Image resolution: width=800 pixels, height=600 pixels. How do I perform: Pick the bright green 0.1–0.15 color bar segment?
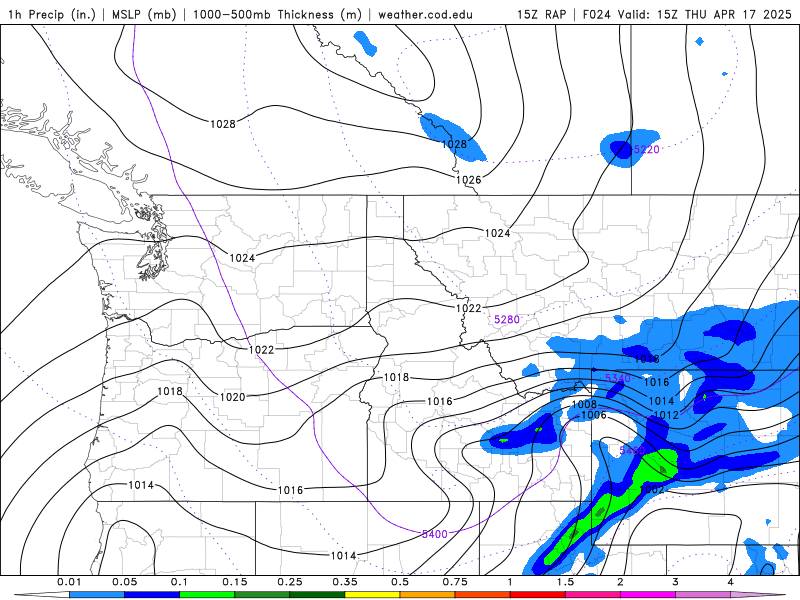207,595
